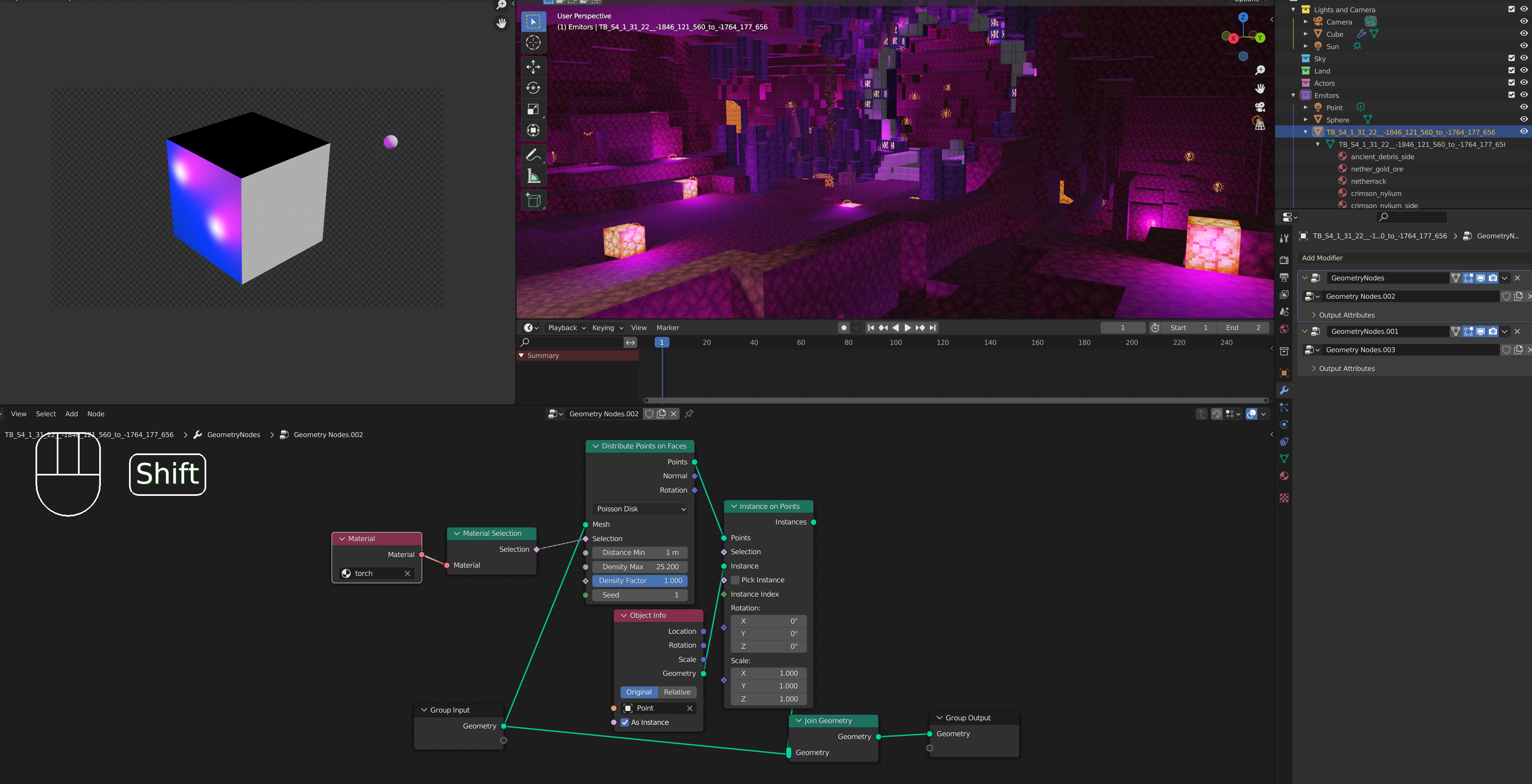Viewport: 1532px width, 784px height.
Task: Collapse the Emitors collection in outliner
Action: pyautogui.click(x=1293, y=96)
